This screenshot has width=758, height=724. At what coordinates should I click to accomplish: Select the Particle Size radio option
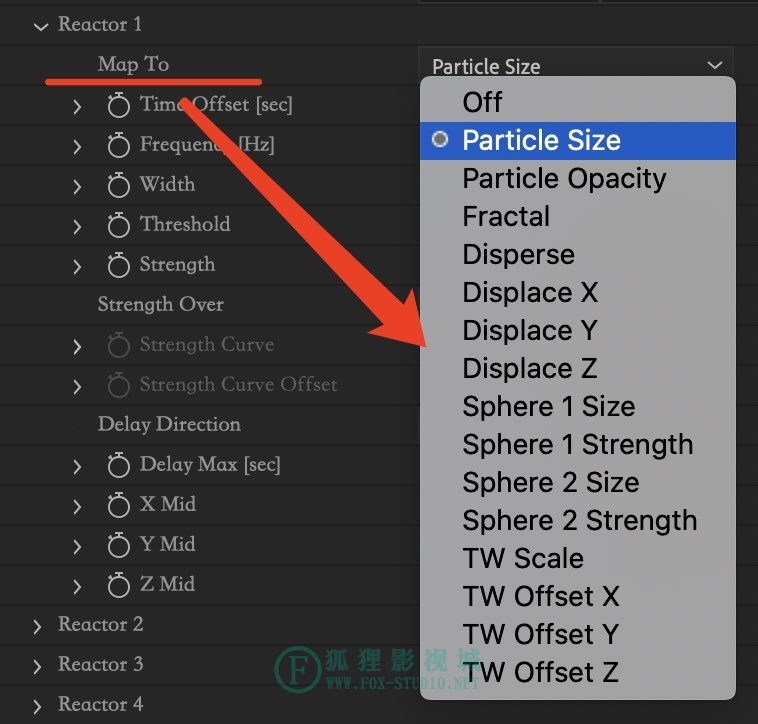point(578,141)
